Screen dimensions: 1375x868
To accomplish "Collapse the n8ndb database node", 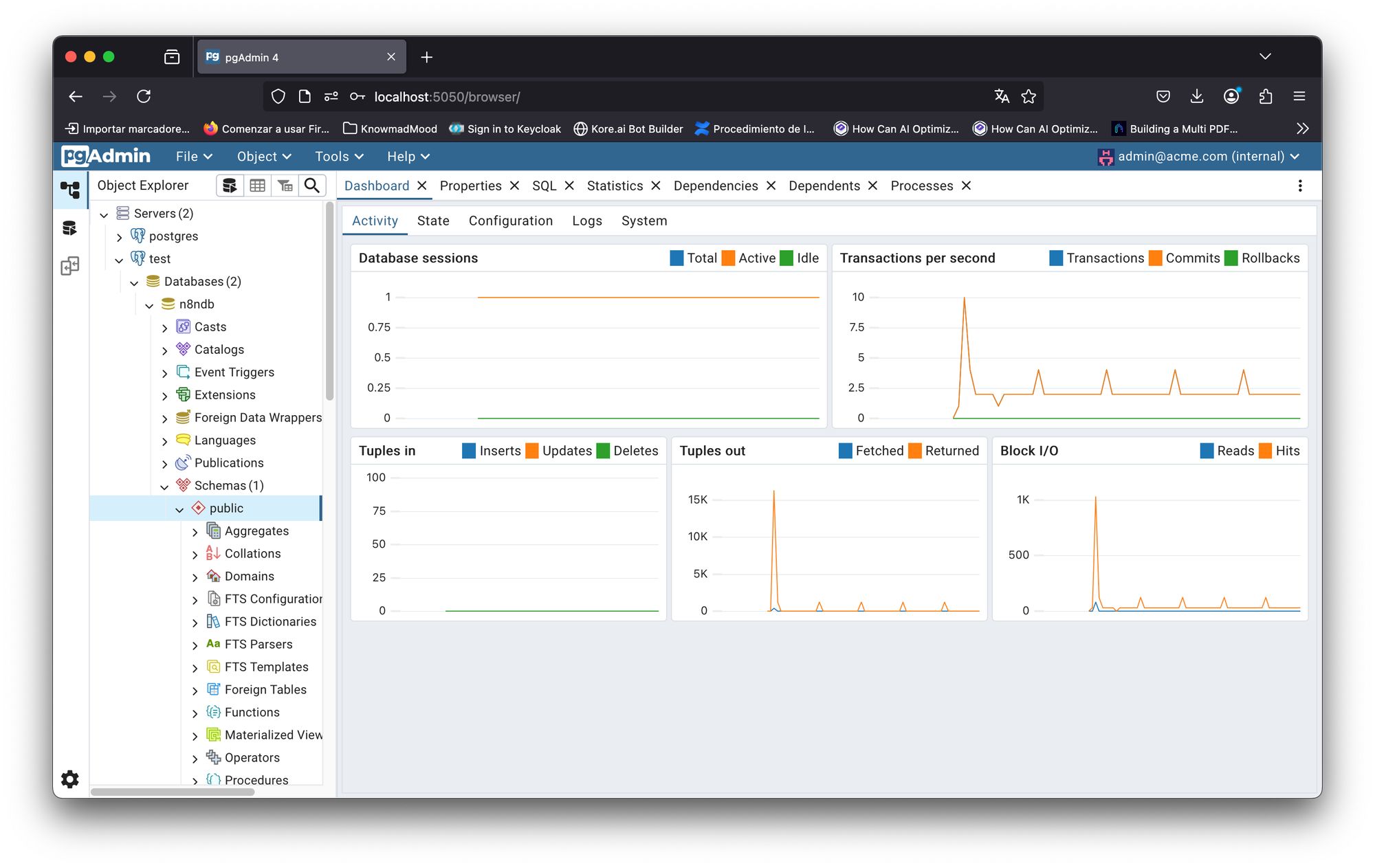I will pyautogui.click(x=149, y=305).
